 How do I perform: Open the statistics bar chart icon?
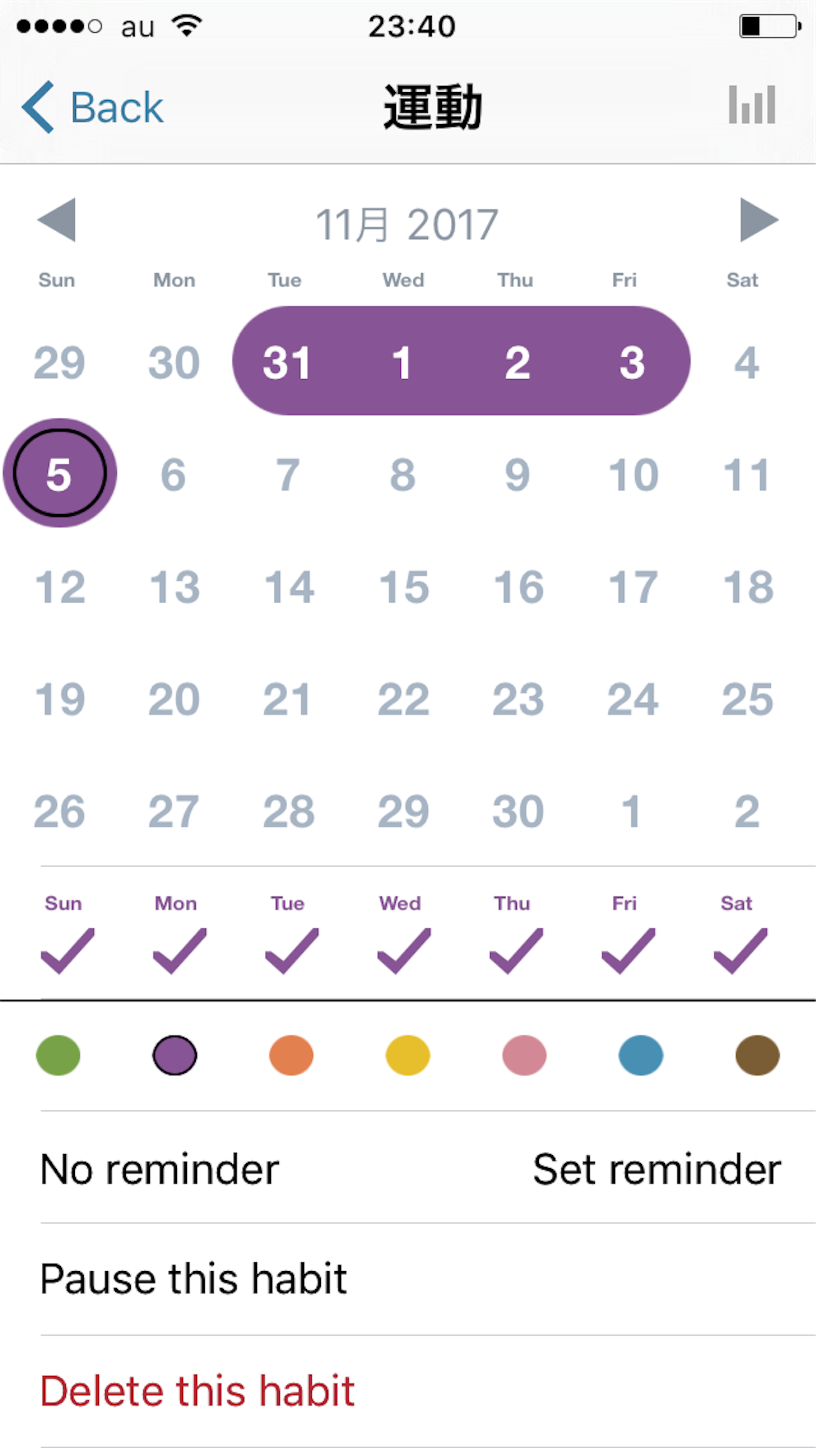point(752,104)
